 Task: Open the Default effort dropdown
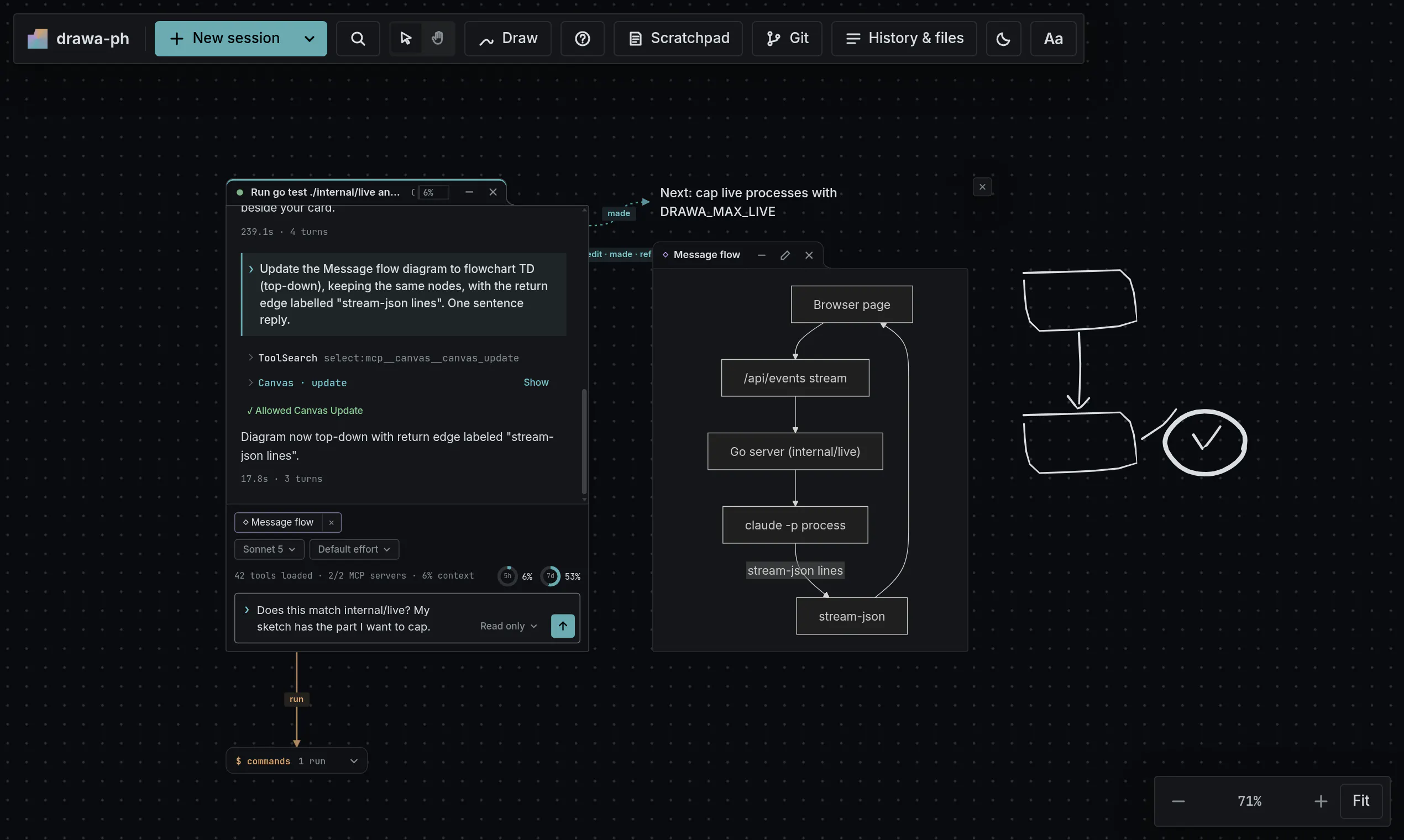(x=354, y=549)
